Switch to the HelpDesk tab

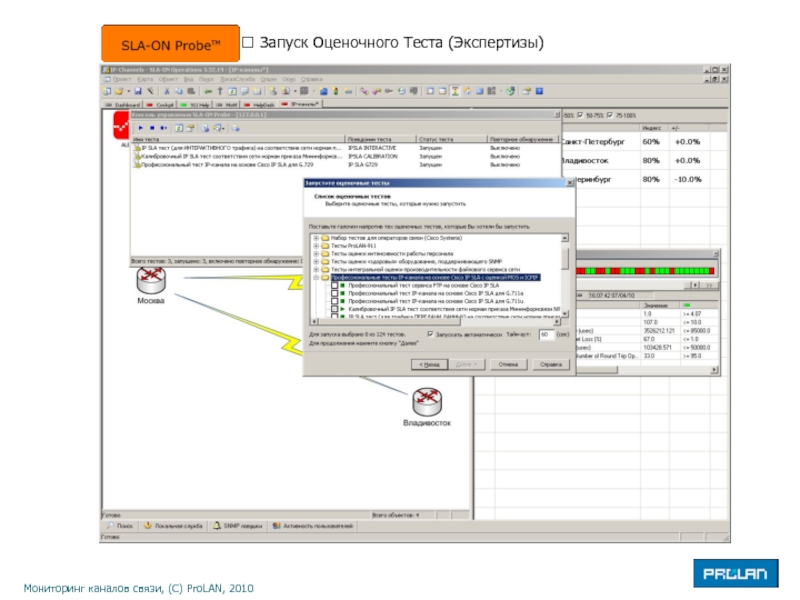[x=259, y=105]
